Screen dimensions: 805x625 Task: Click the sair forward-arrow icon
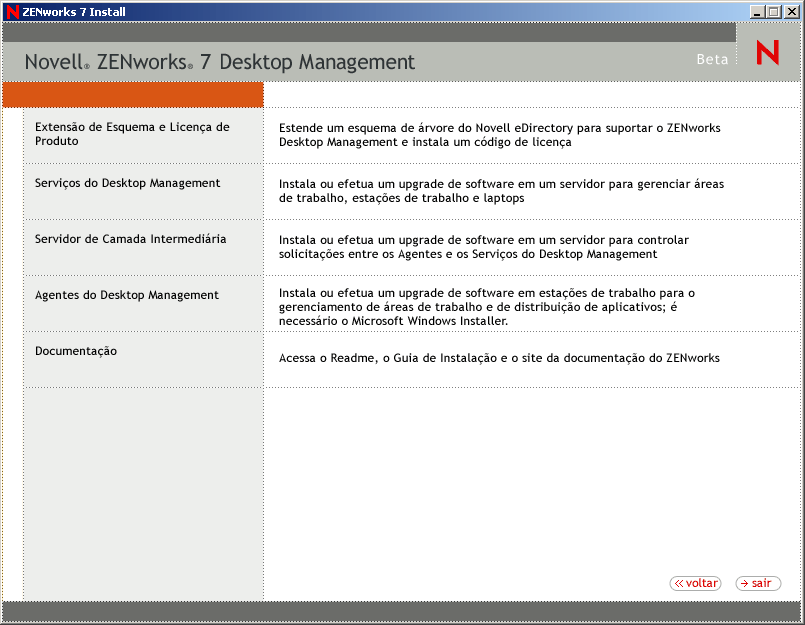tap(744, 583)
